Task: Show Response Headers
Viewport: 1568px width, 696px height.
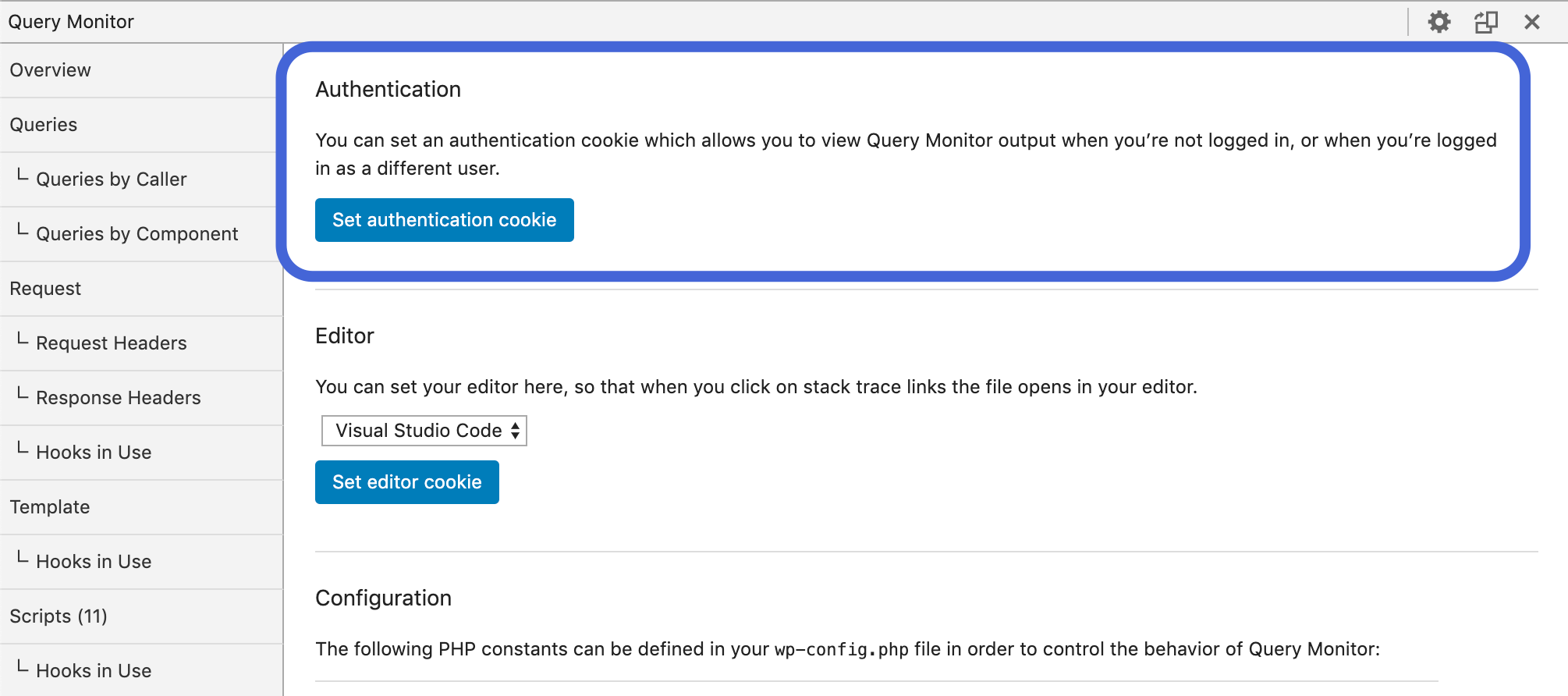Action: (118, 397)
